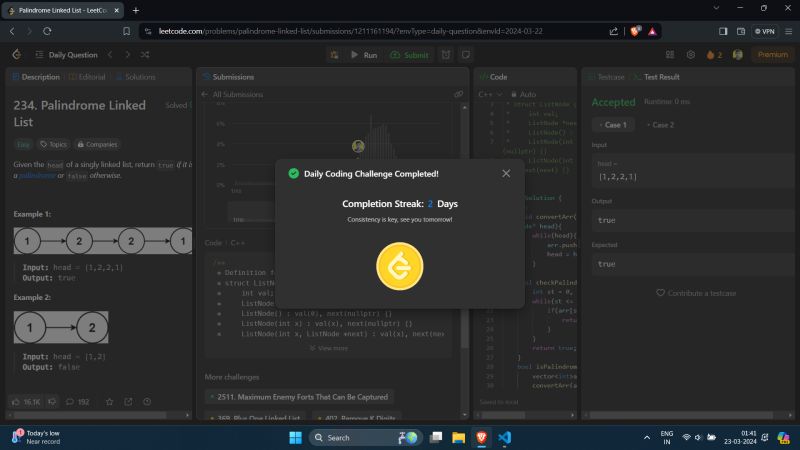Go to the next question arrow
800x450 pixels.
128,55
